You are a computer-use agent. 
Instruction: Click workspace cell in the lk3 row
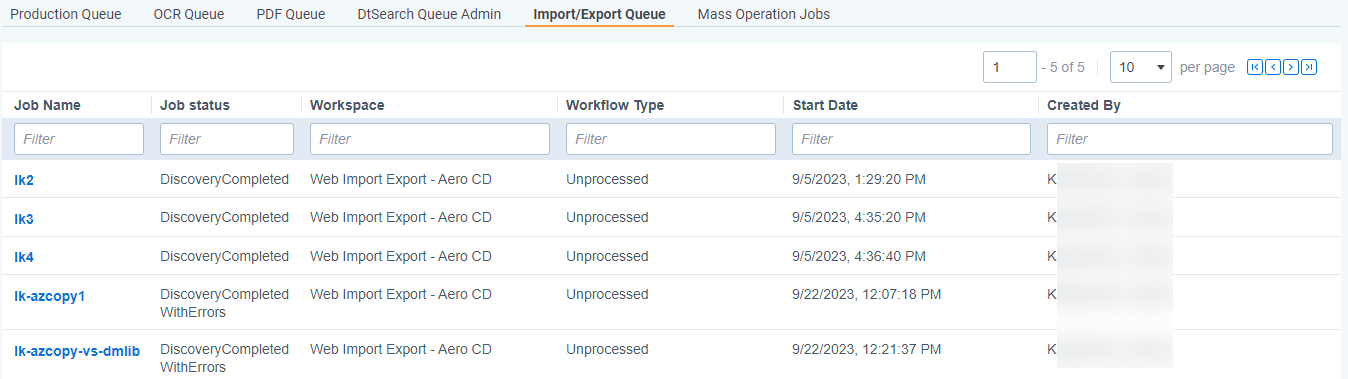[401, 217]
